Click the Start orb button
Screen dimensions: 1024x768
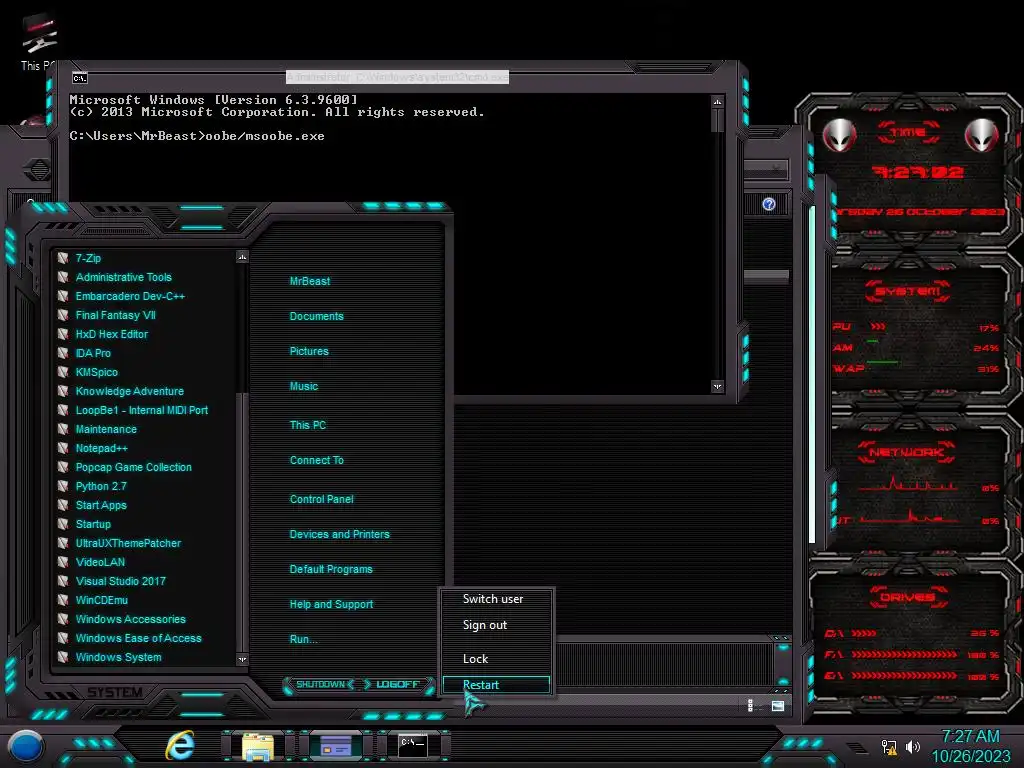[x=26, y=746]
